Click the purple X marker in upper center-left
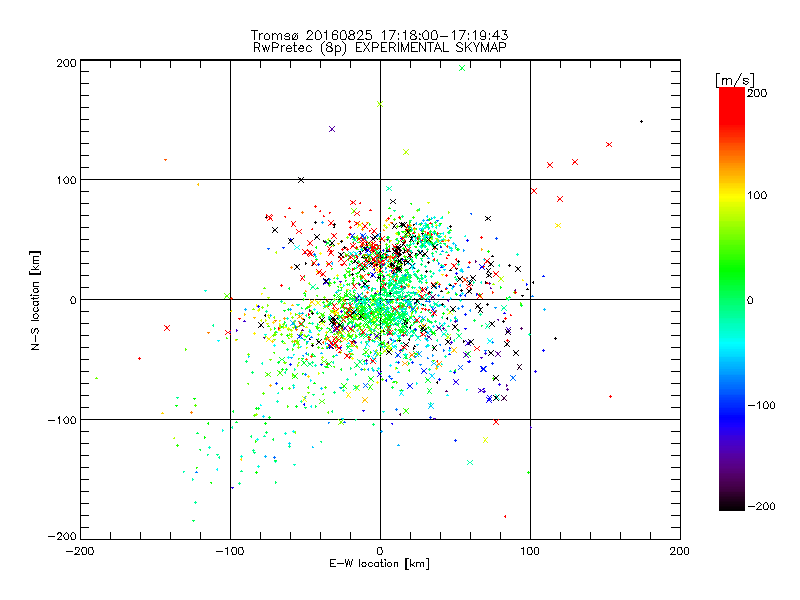Viewport: 800px width, 600px height. point(332,129)
